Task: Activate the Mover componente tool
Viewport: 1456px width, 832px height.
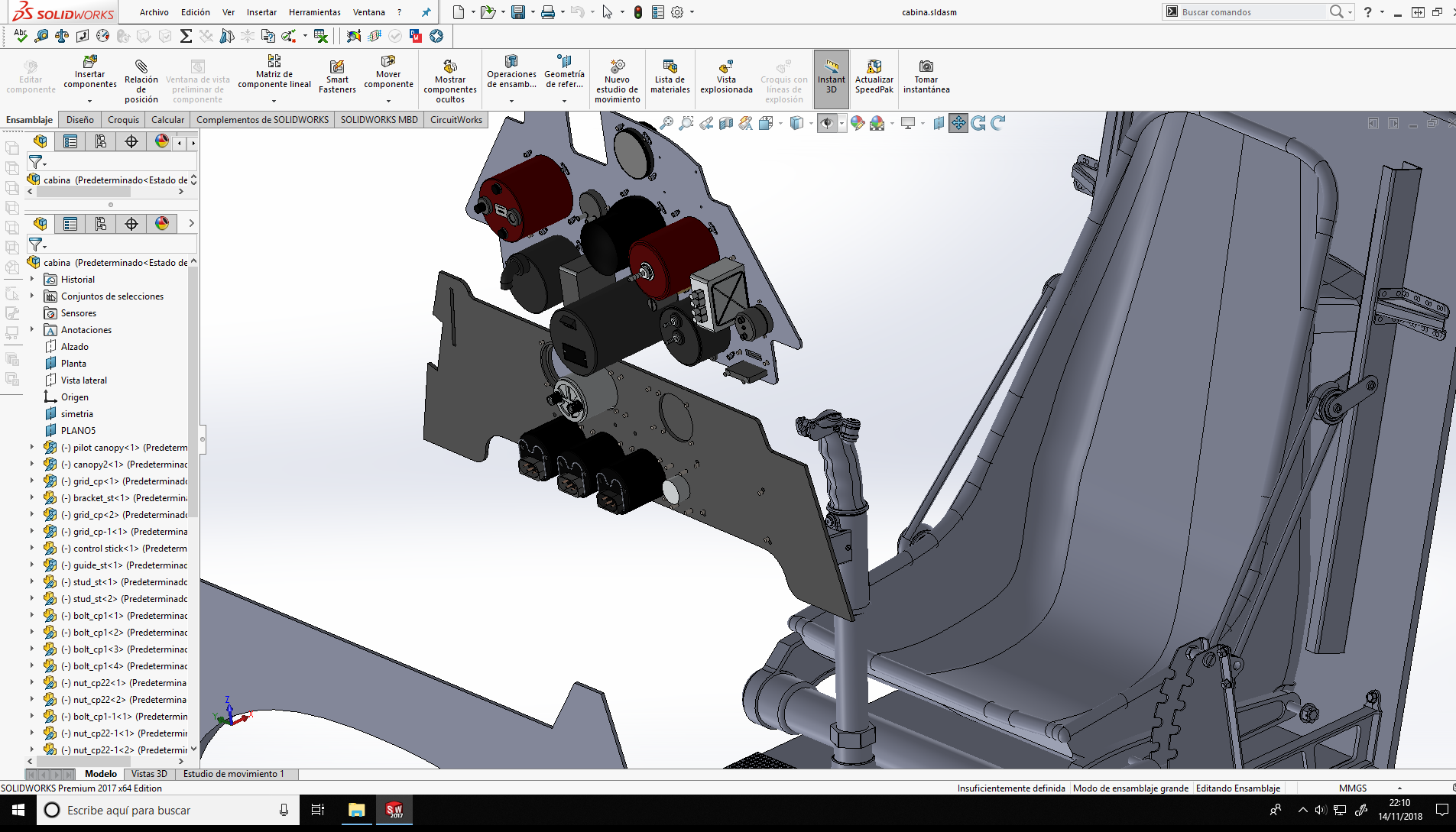Action: click(x=388, y=72)
